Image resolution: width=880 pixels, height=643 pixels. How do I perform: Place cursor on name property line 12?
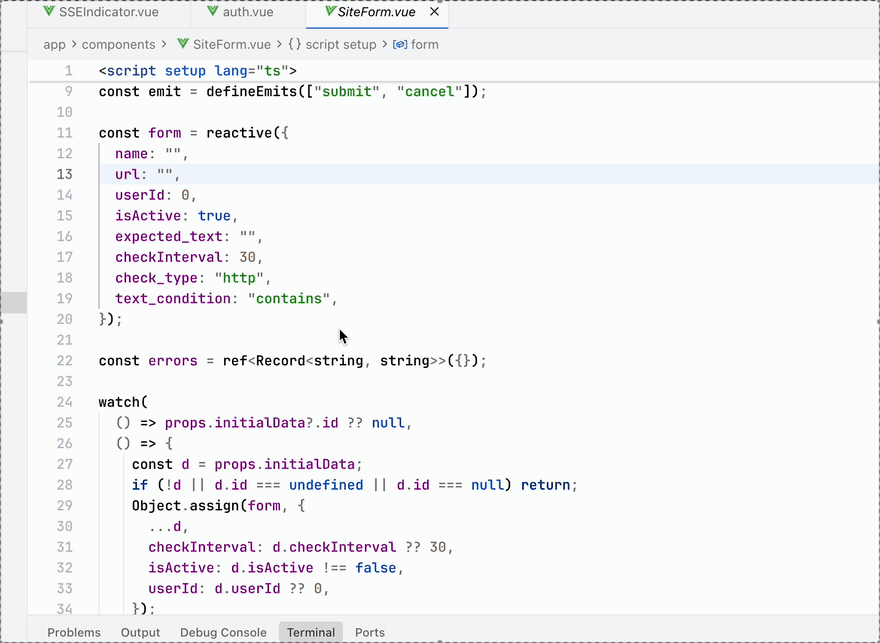131,154
